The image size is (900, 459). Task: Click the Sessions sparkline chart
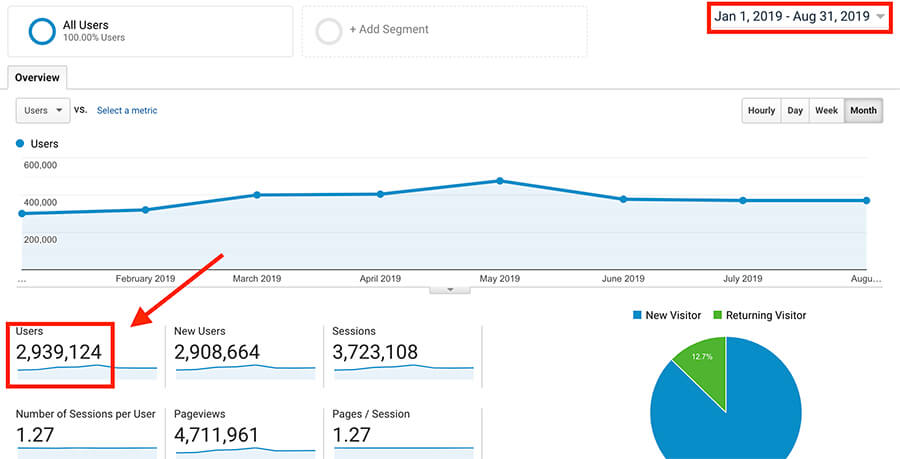pos(404,371)
